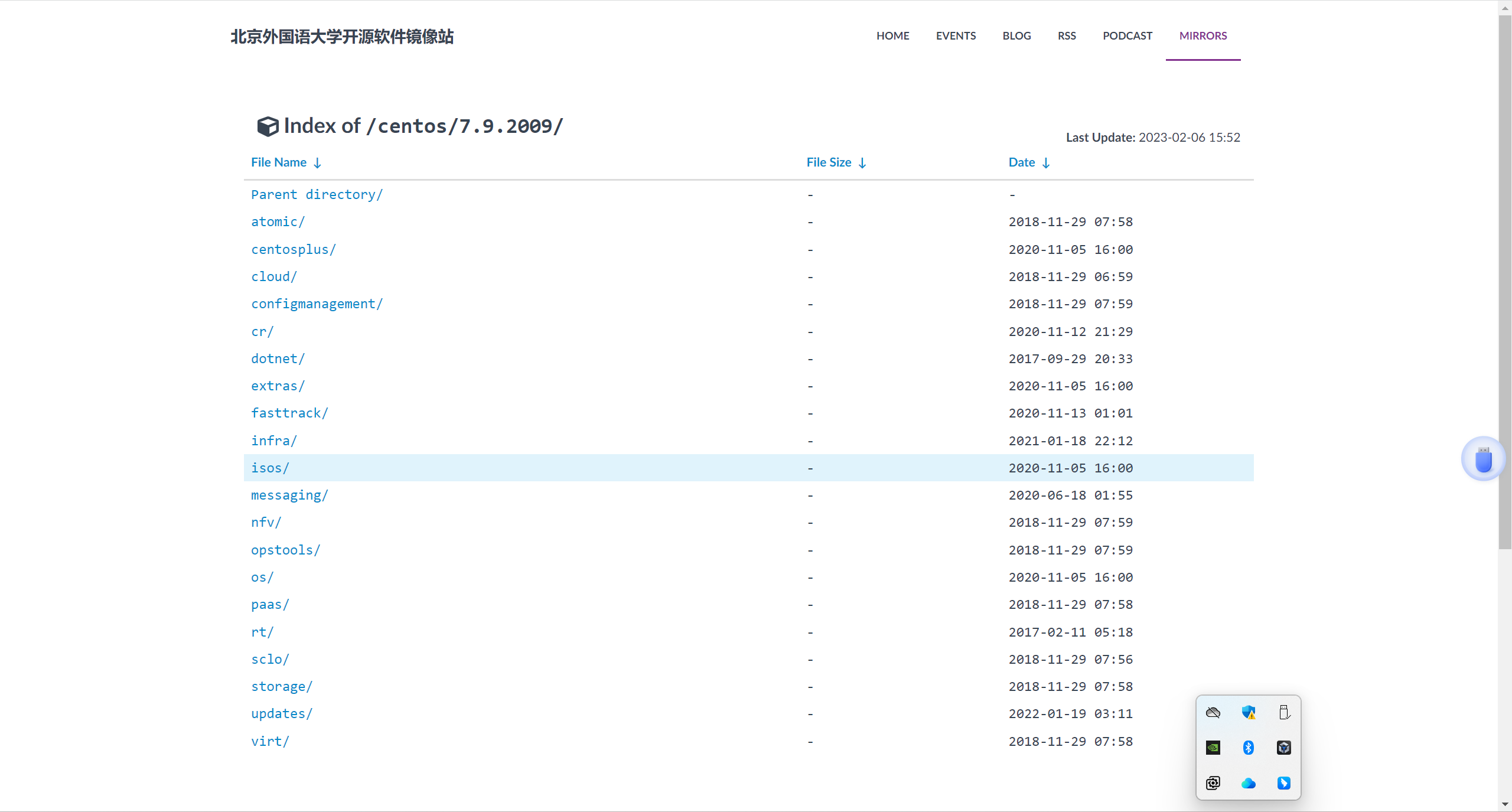Click the Date sort arrow

point(1046,163)
